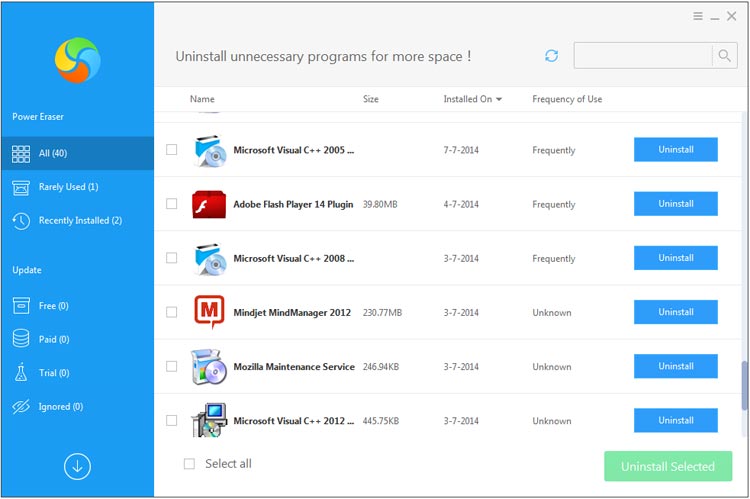The image size is (750, 499).
Task: Click the 246.94KB size value
Action: [381, 367]
